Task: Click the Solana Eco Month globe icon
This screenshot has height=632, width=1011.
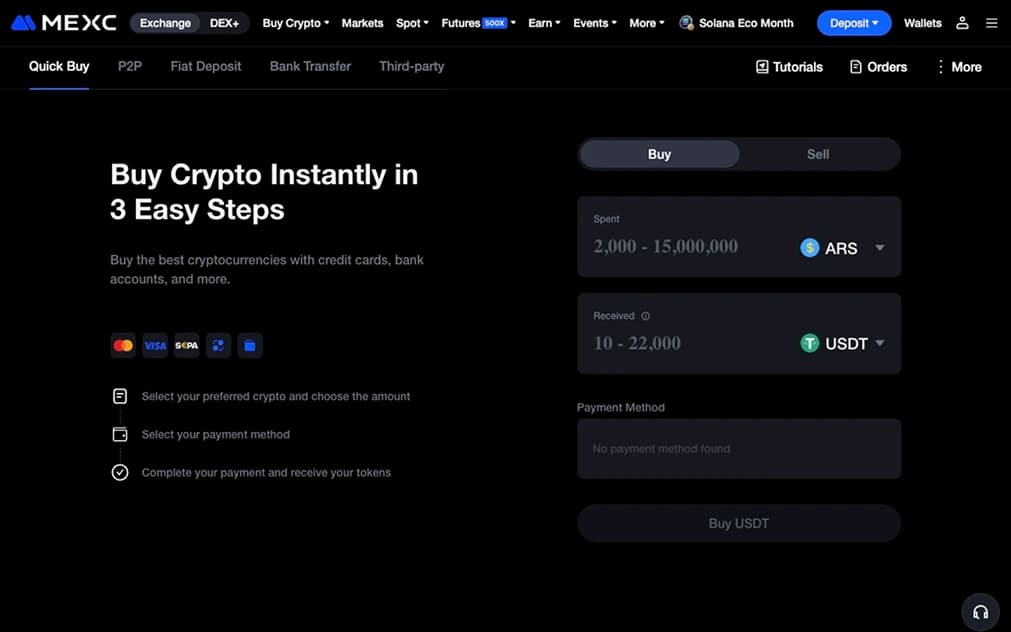Action: 686,23
